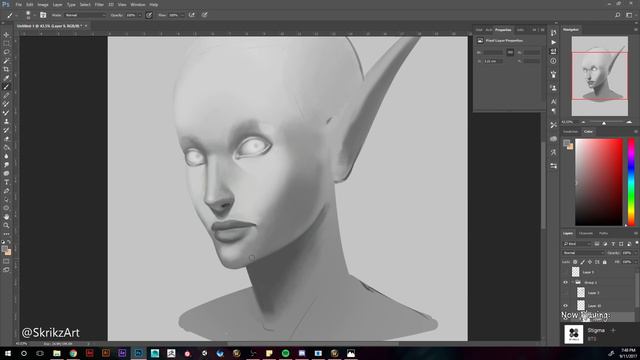Open the Filter menu
The height and width of the screenshot is (360, 640).
pyautogui.click(x=99, y=4)
